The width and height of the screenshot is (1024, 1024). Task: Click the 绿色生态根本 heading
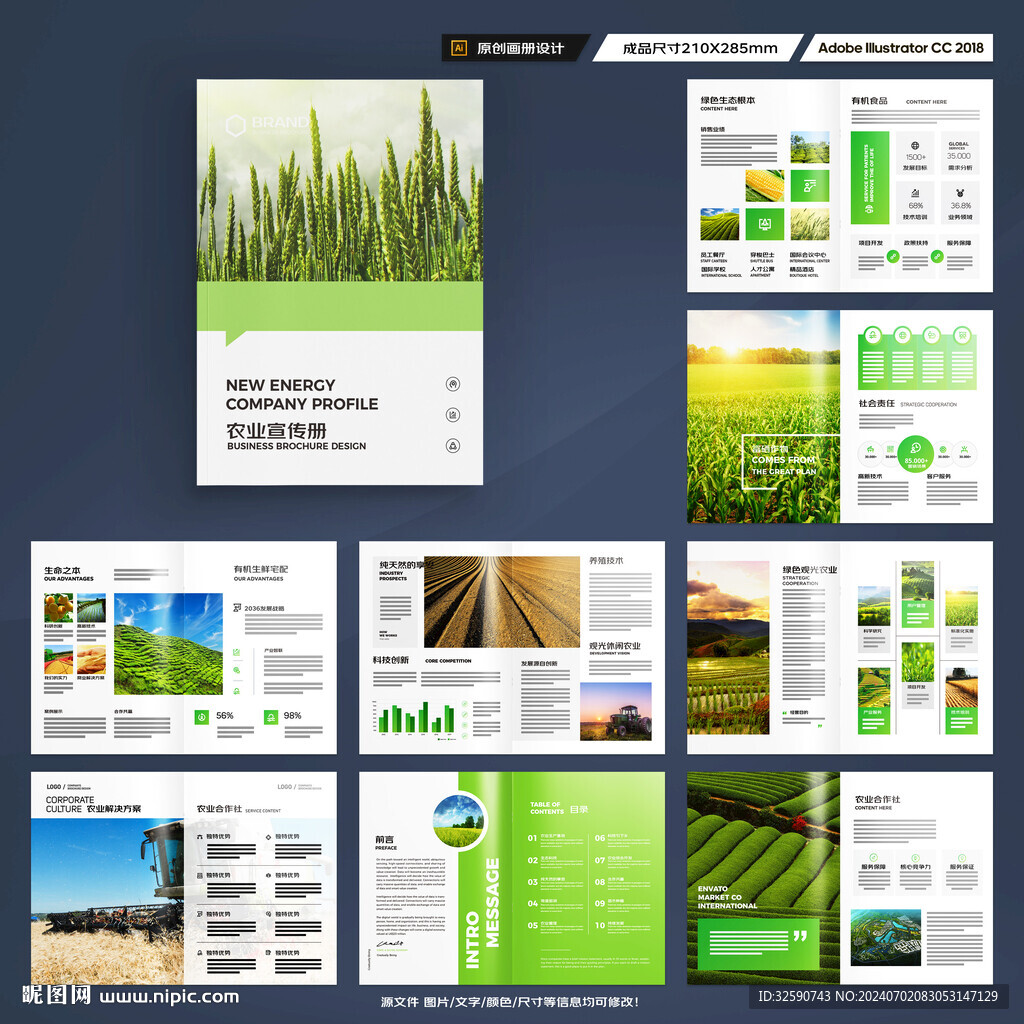[728, 100]
